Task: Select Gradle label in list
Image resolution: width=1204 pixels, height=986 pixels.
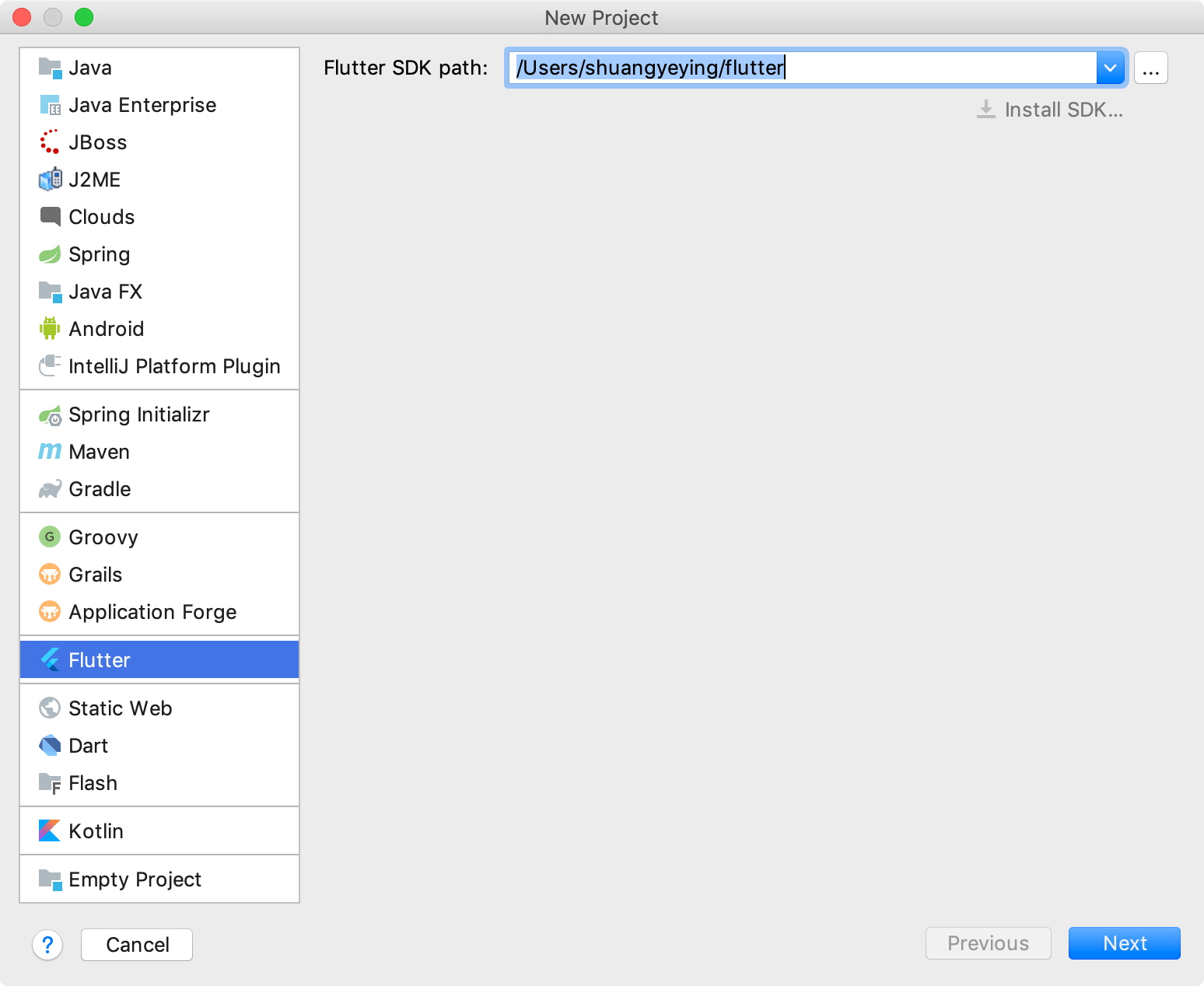Action: [100, 490]
